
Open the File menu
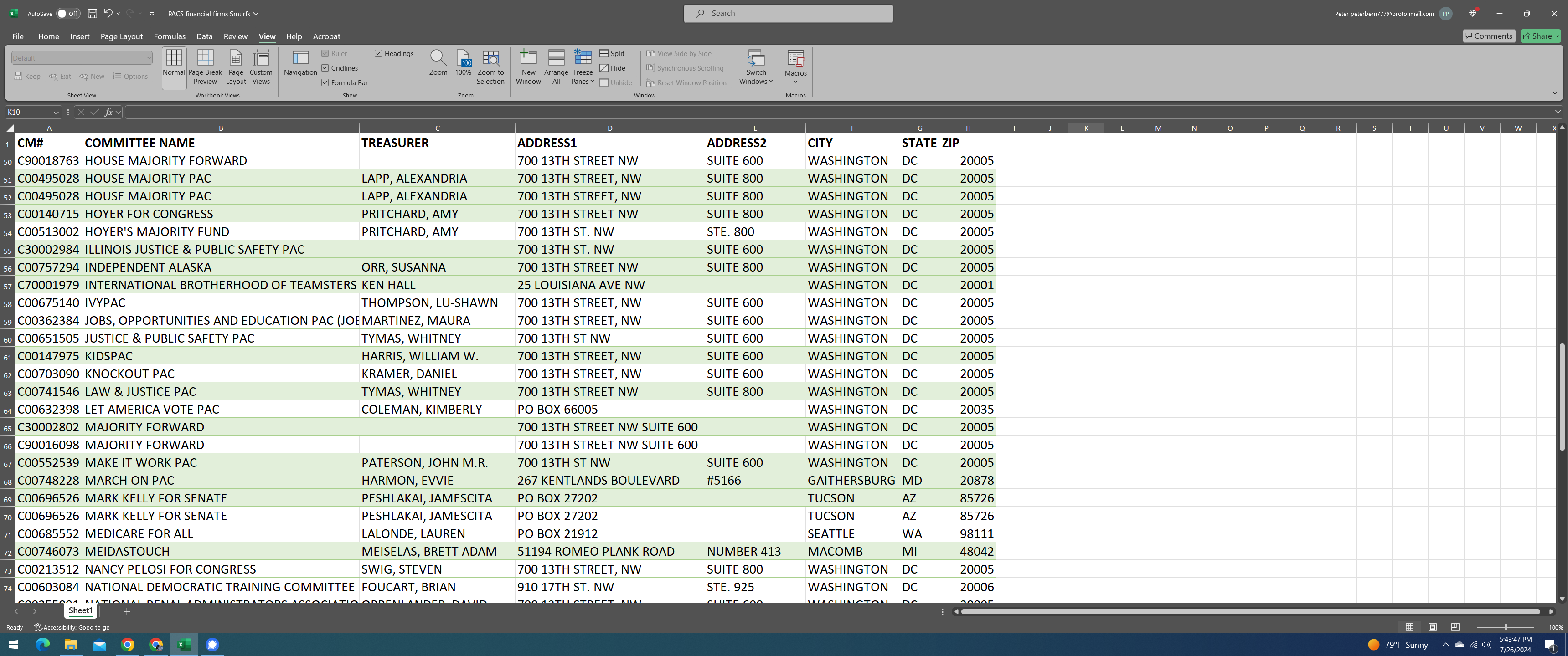pyautogui.click(x=18, y=36)
